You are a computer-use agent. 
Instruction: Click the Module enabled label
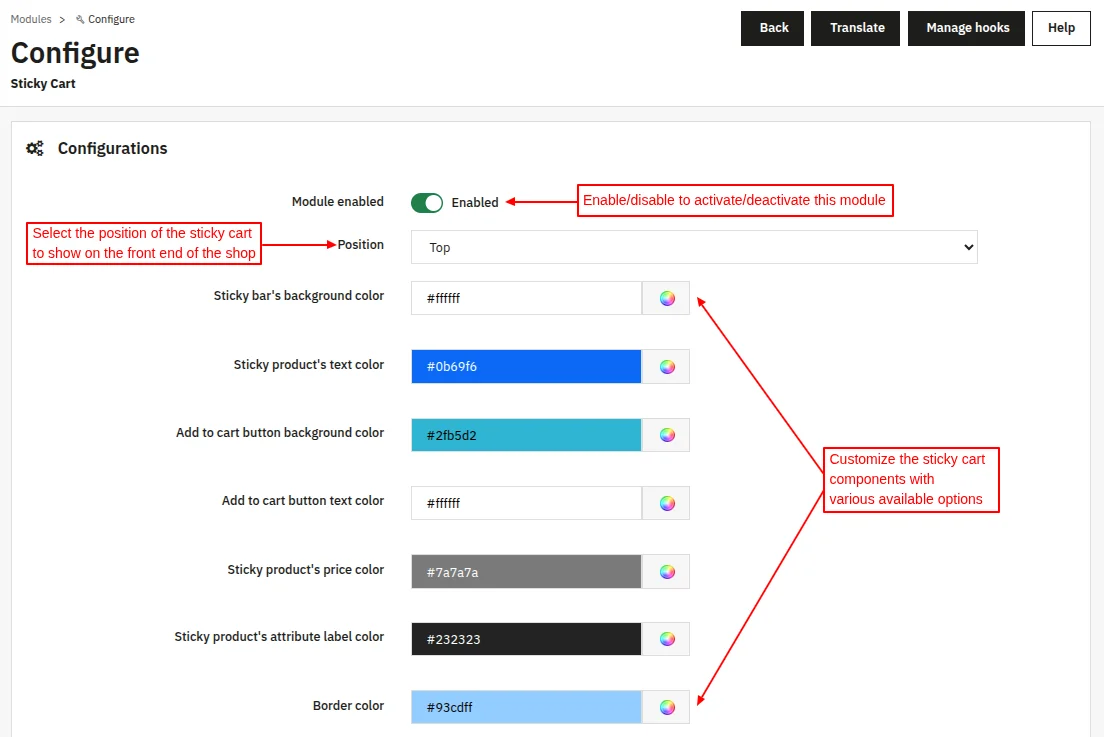[338, 201]
